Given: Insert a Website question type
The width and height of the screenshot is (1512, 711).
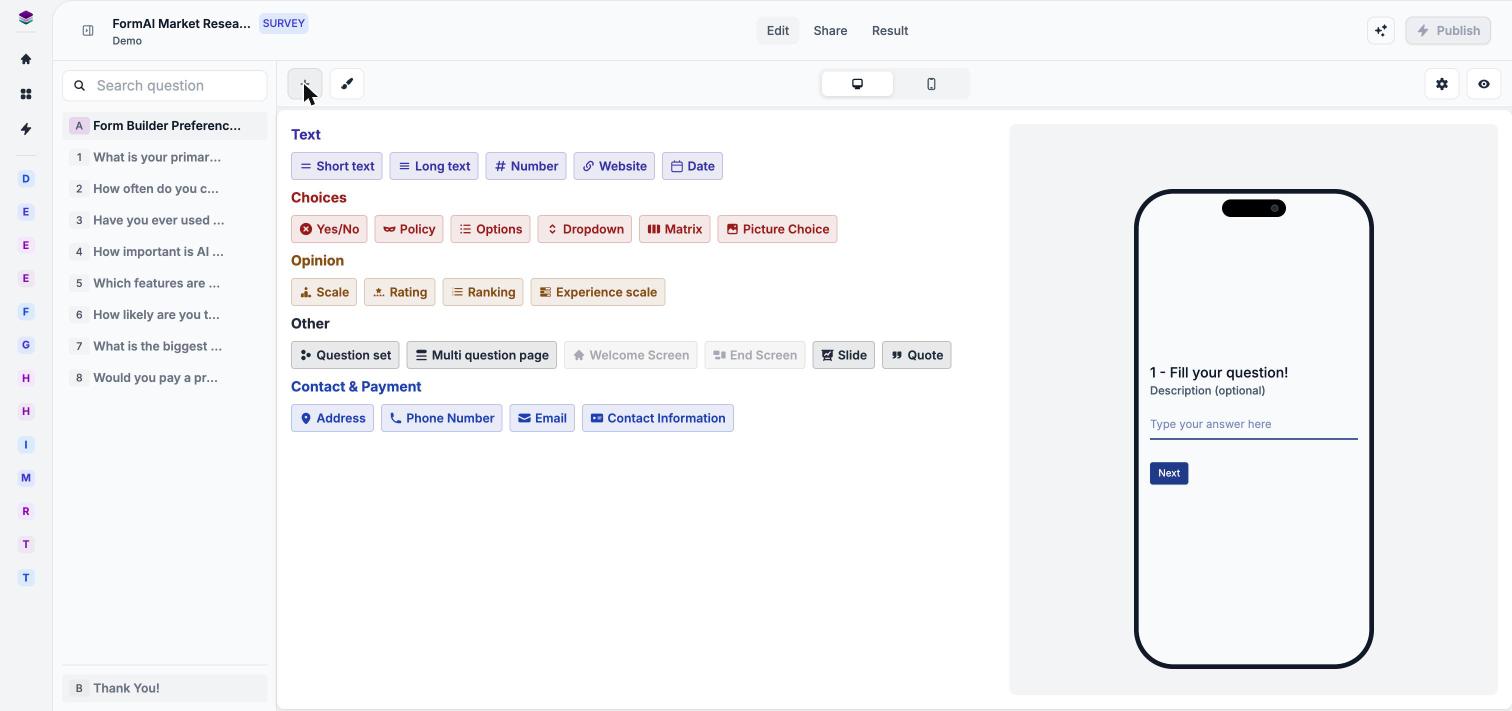Looking at the screenshot, I should pos(614,166).
